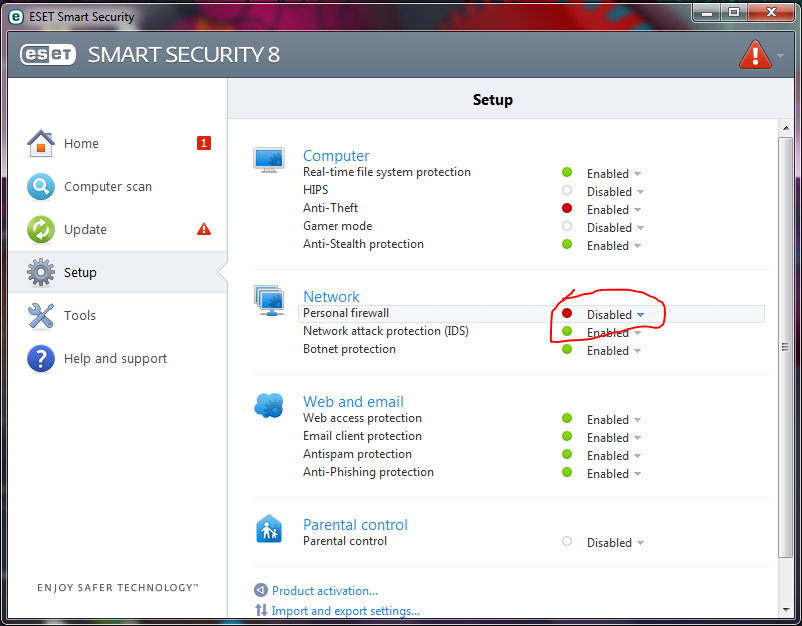Open Anti-Theft Enabled dropdown

click(x=614, y=210)
